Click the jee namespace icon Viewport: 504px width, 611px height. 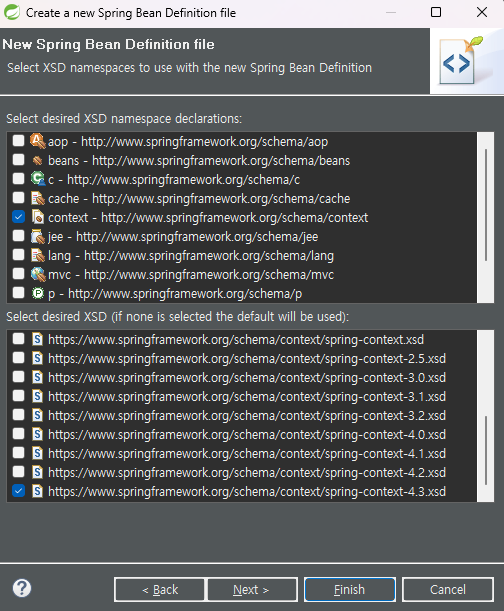[x=38, y=236]
